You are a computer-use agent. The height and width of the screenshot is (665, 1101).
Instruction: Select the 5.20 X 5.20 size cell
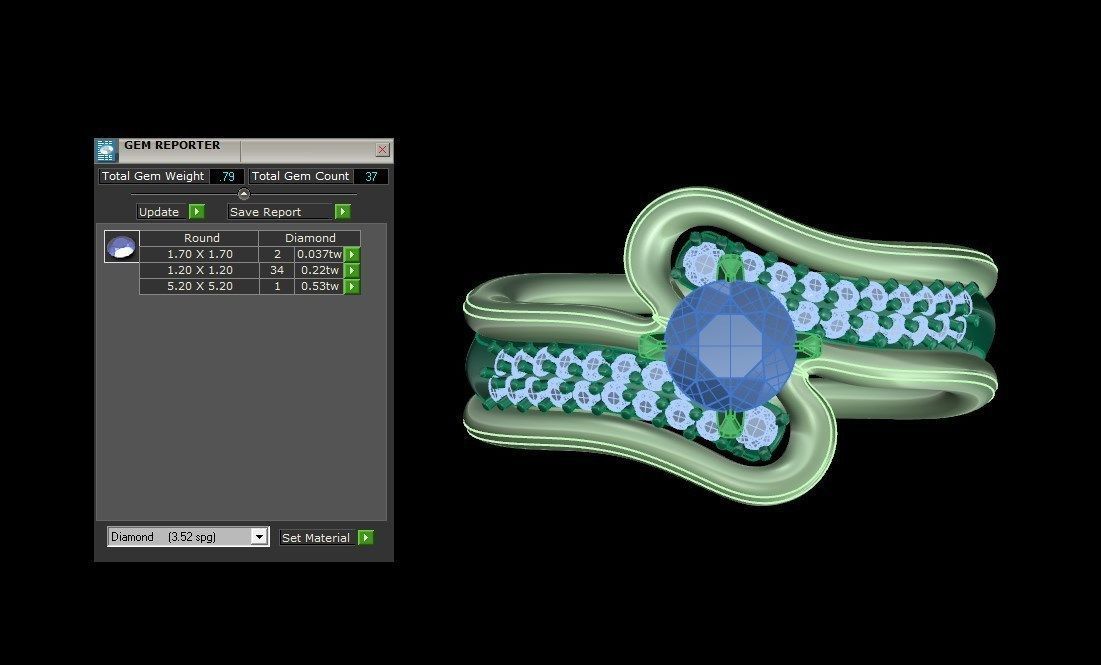click(x=199, y=287)
